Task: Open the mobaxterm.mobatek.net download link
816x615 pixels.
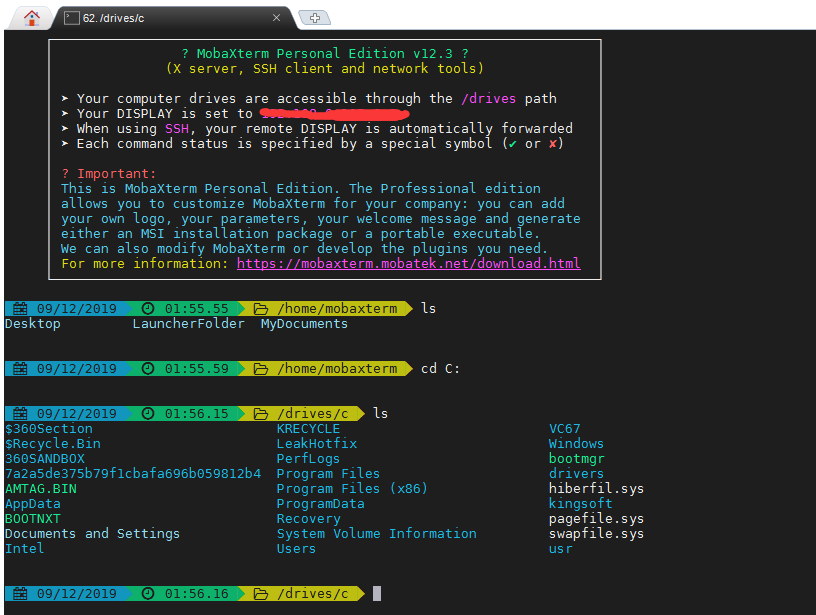Action: click(x=409, y=263)
